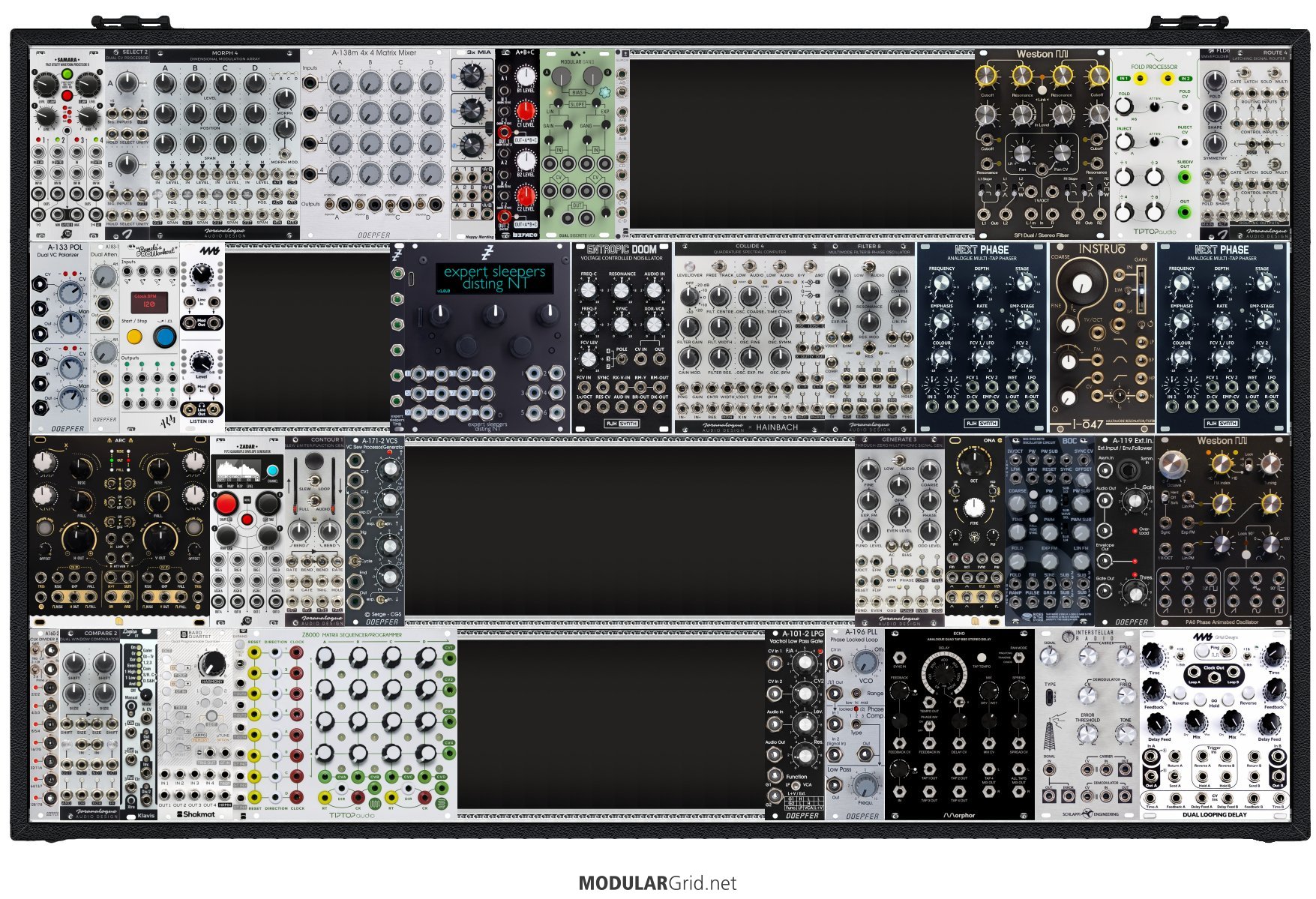
Task: Select the Filter 8 module
Action: [x=870, y=337]
